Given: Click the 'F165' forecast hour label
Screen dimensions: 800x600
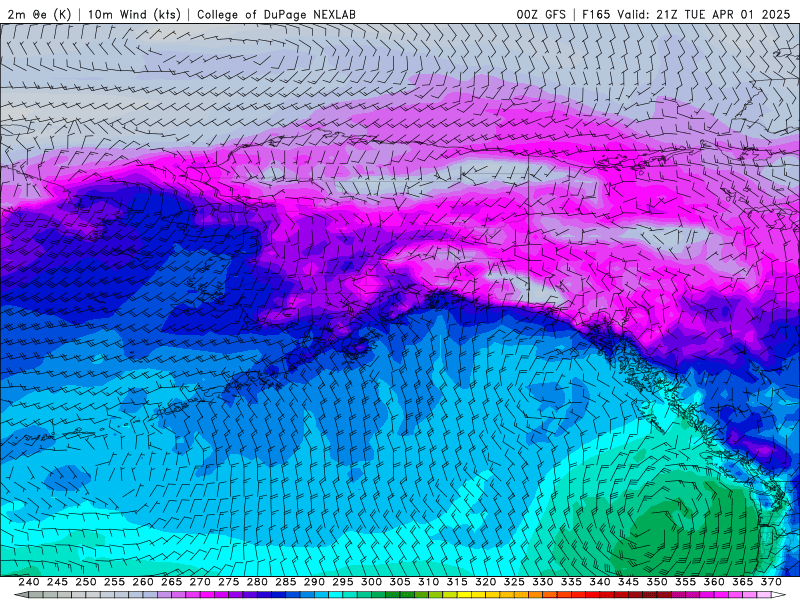Looking at the screenshot, I should point(596,14).
